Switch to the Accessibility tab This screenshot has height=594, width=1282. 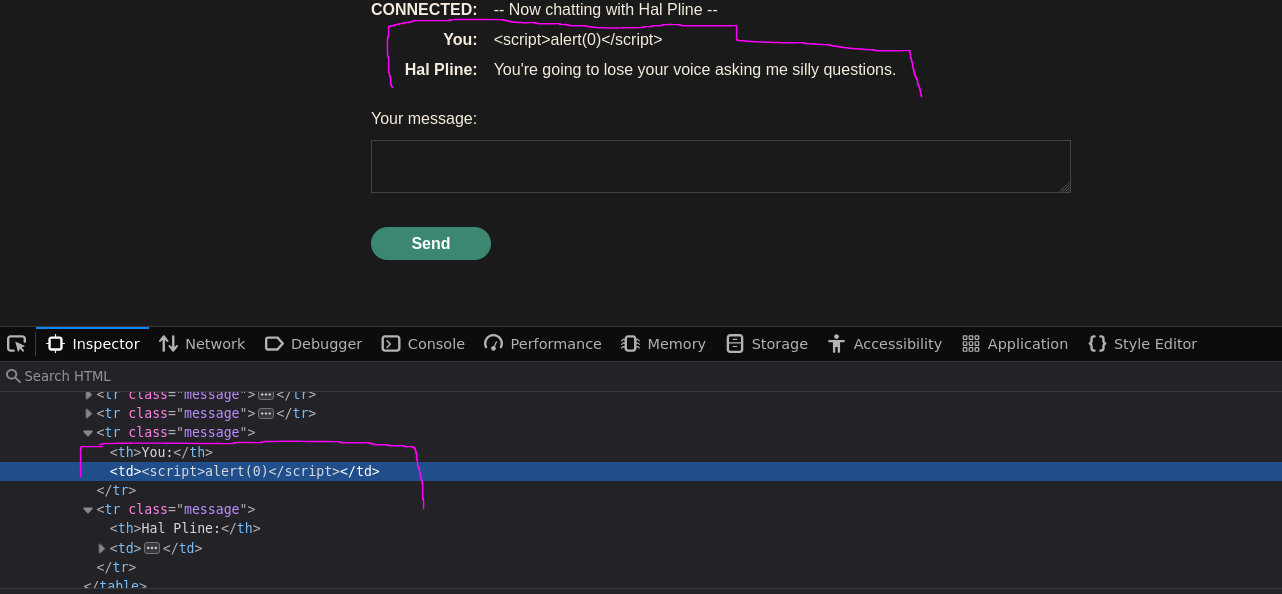[x=885, y=343]
